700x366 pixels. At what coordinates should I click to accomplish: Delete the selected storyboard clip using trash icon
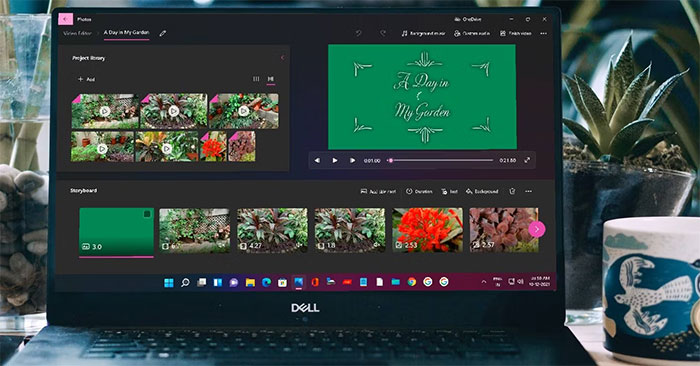(x=512, y=191)
